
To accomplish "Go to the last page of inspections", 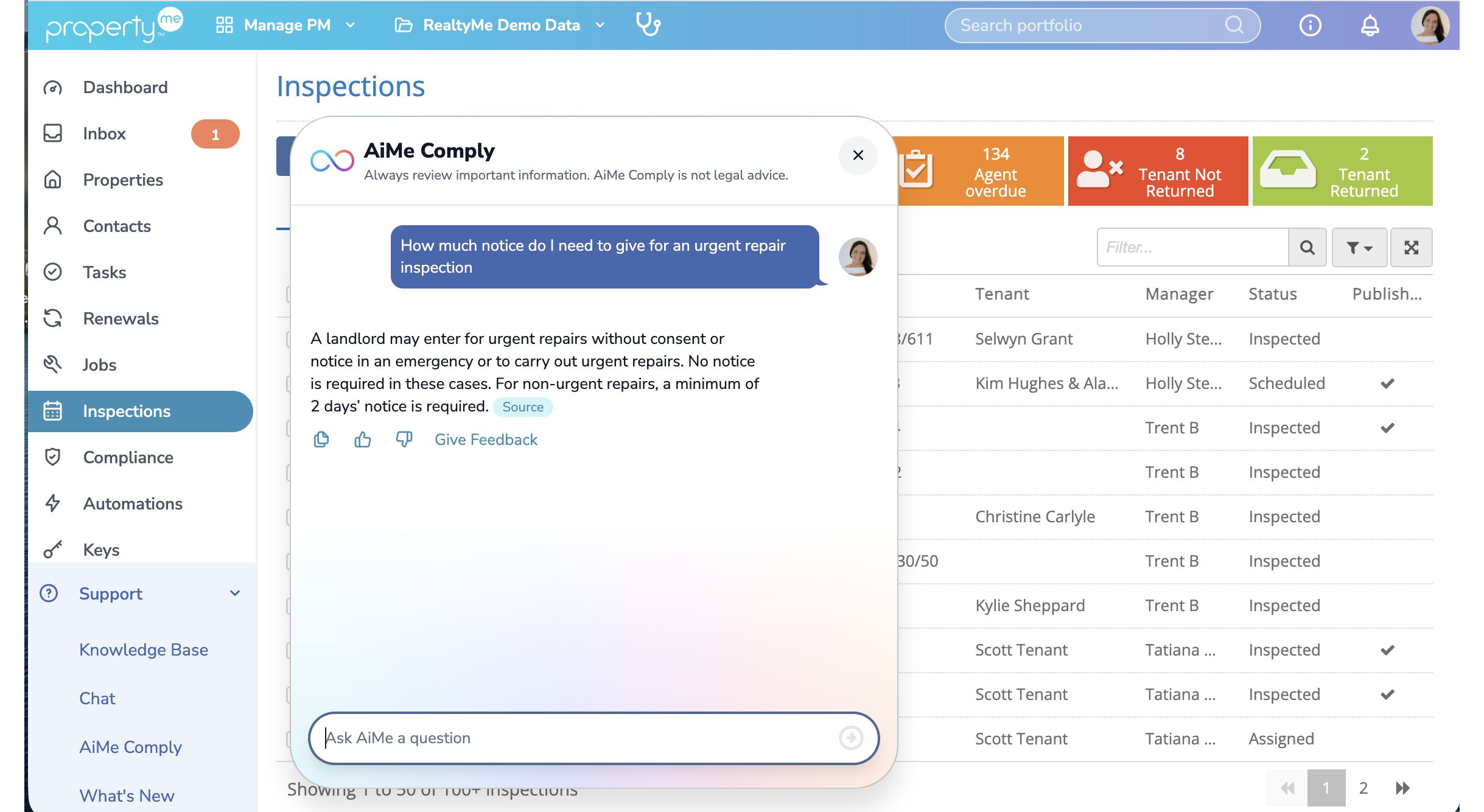I will point(1402,788).
